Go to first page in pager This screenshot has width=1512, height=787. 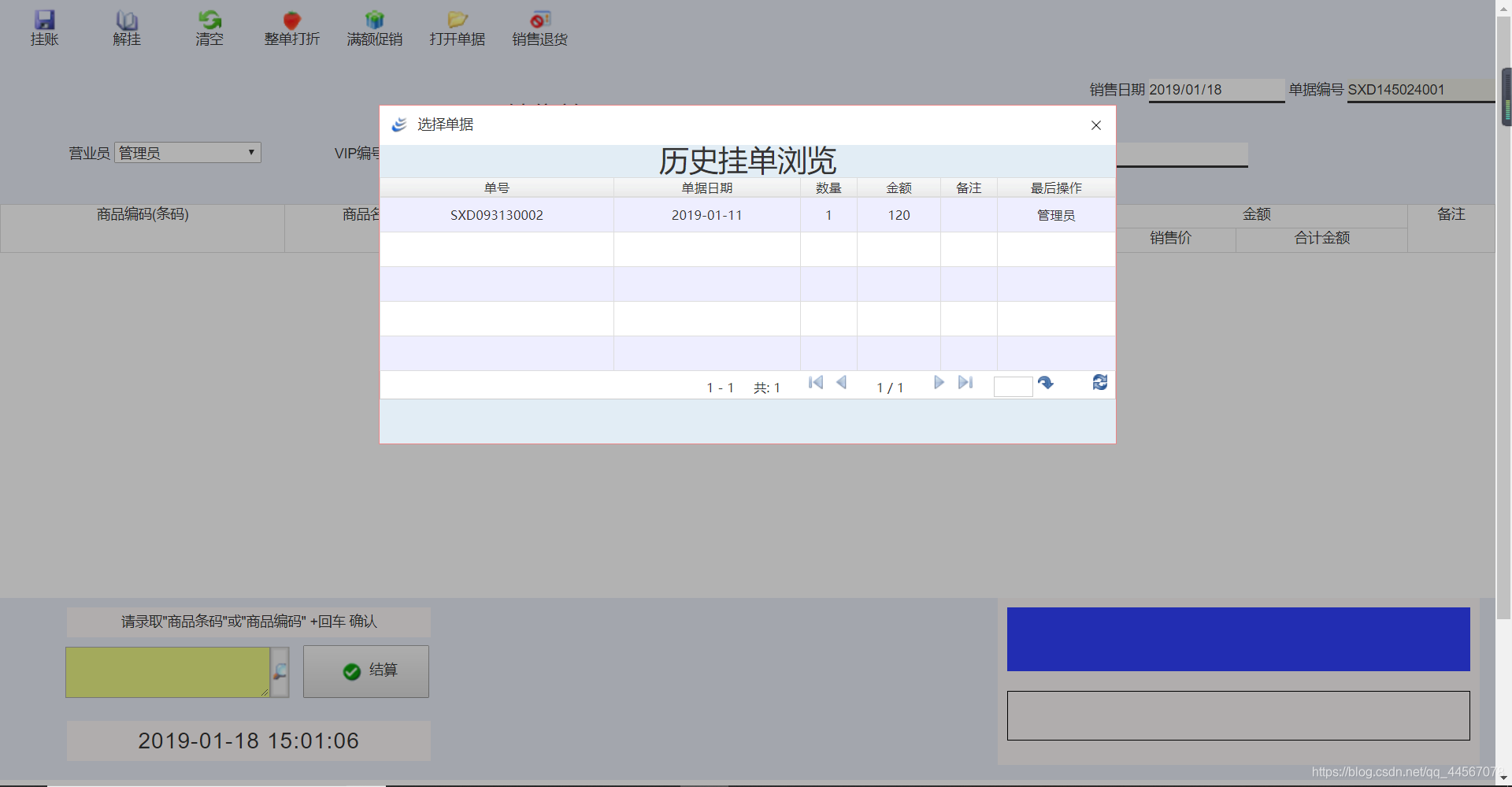(x=816, y=383)
